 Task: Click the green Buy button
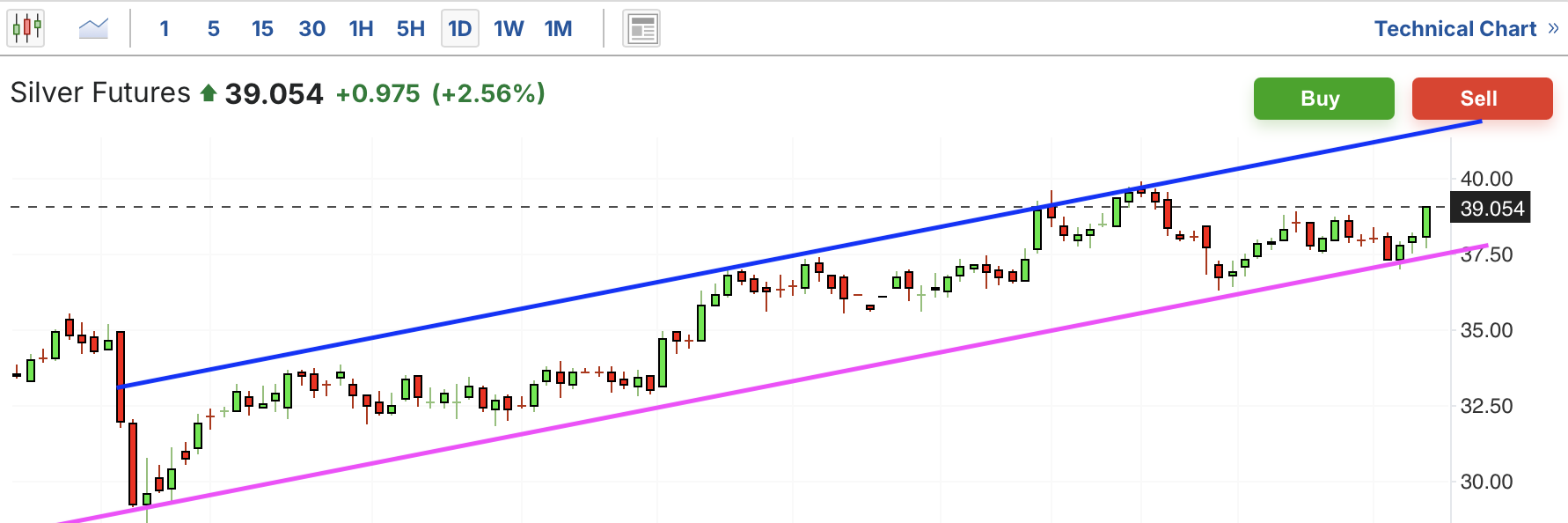(x=1323, y=99)
